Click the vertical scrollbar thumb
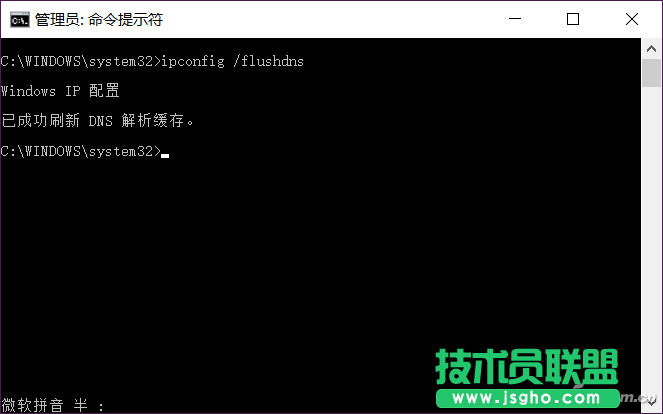 651,73
